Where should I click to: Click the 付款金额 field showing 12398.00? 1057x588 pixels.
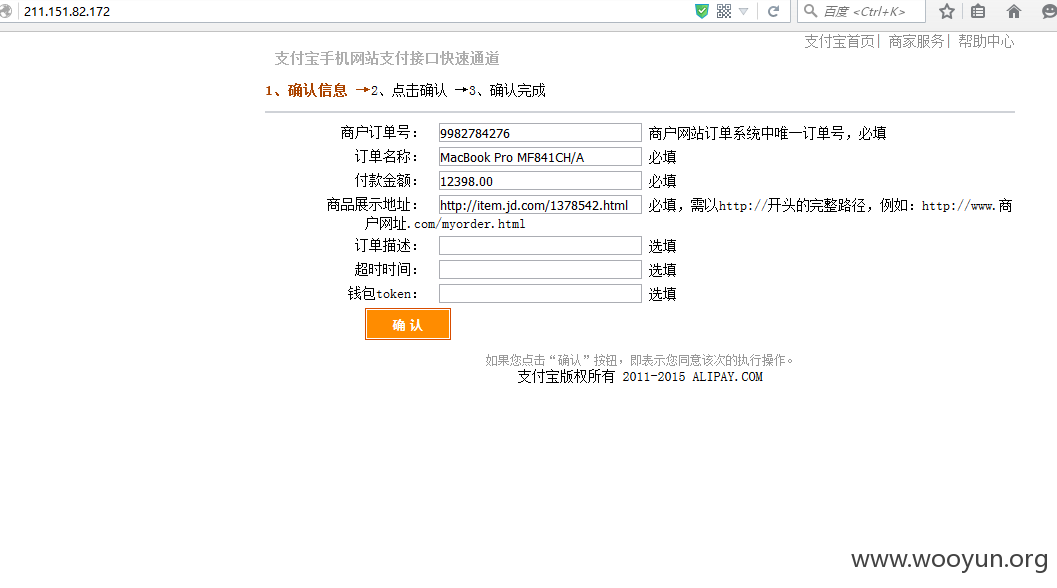(540, 181)
